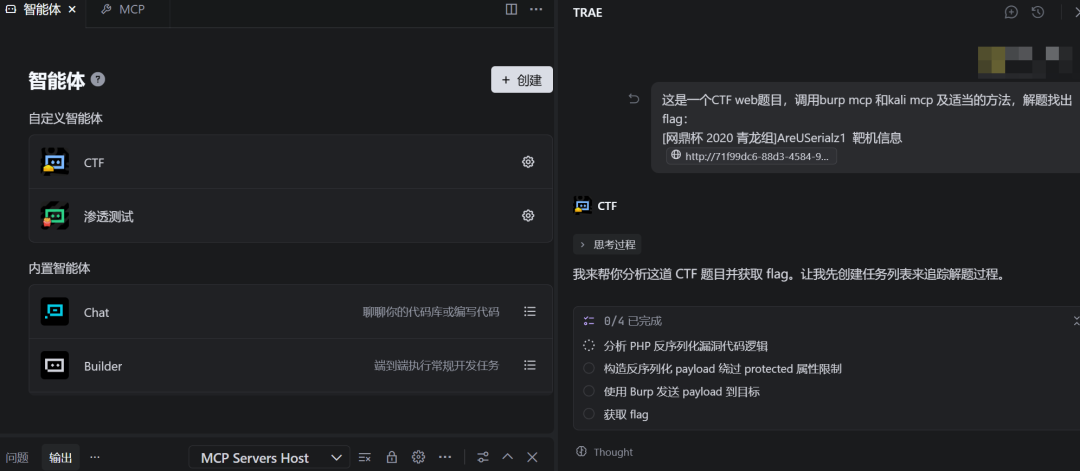Open help next to 智能体 heading
Image resolution: width=1080 pixels, height=471 pixels.
98,80
